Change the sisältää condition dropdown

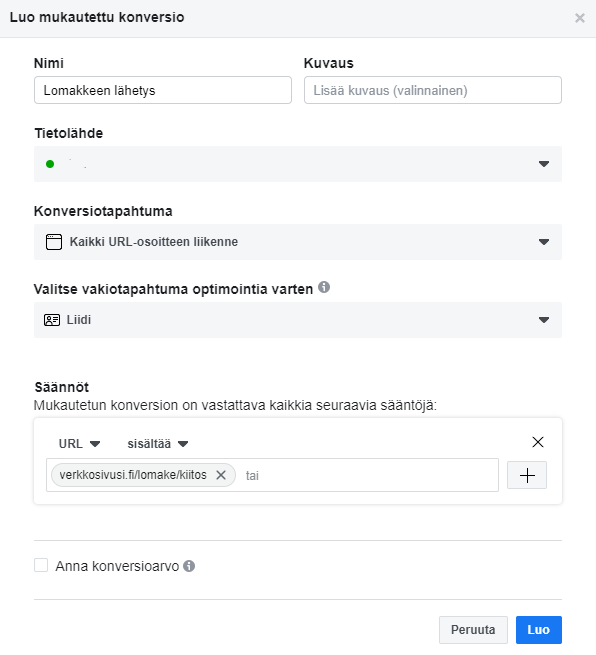pos(158,444)
